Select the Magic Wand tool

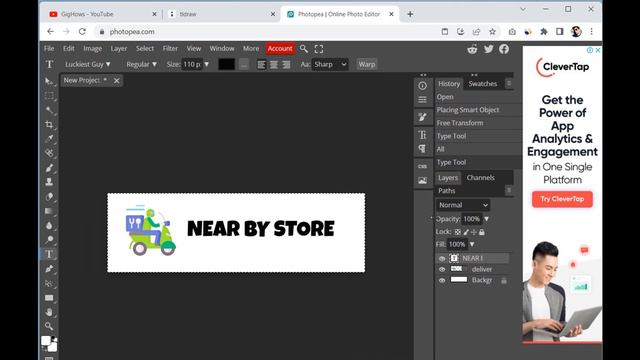49,110
